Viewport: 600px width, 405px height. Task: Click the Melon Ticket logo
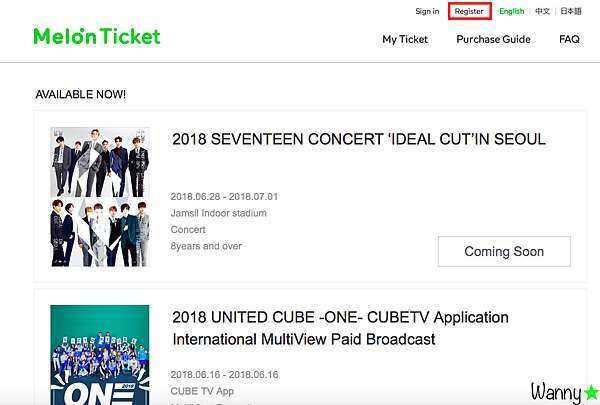point(97,36)
